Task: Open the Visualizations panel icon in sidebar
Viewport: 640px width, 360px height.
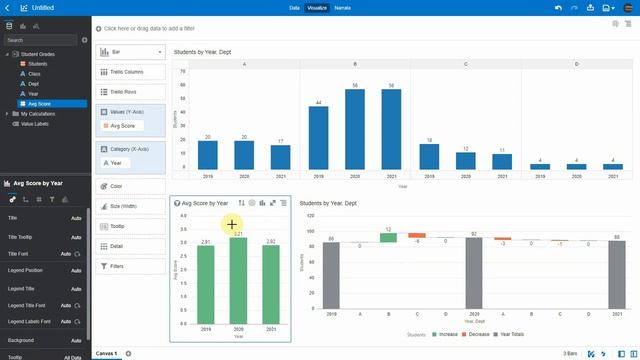Action: 23,26
